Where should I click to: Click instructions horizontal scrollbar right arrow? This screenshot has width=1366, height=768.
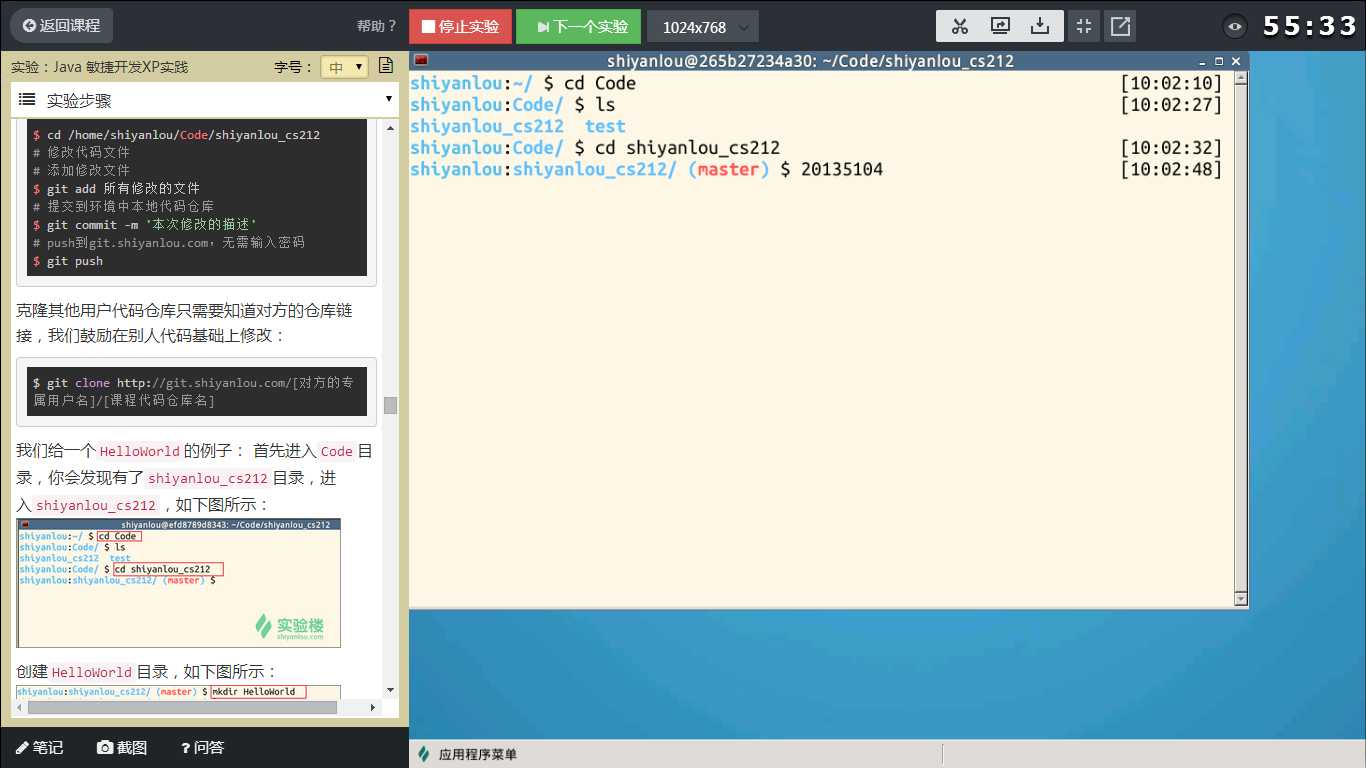pyautogui.click(x=374, y=707)
